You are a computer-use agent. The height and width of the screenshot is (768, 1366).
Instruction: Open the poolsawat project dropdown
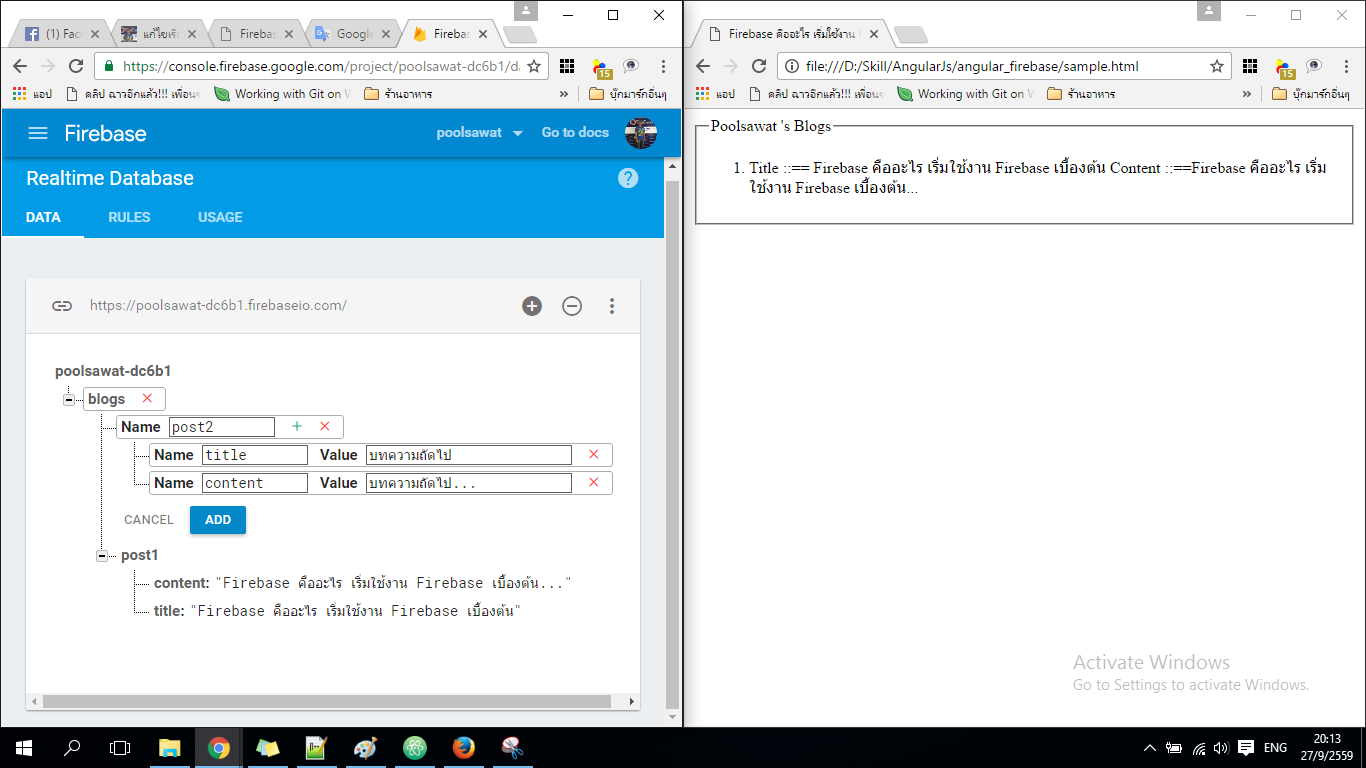click(480, 133)
